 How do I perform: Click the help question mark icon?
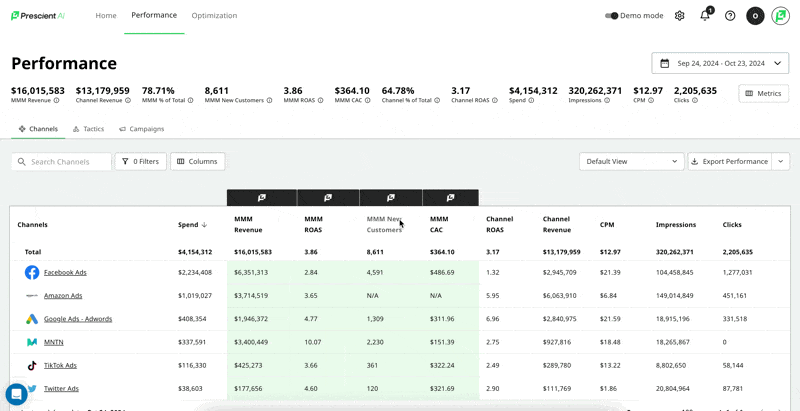point(730,16)
